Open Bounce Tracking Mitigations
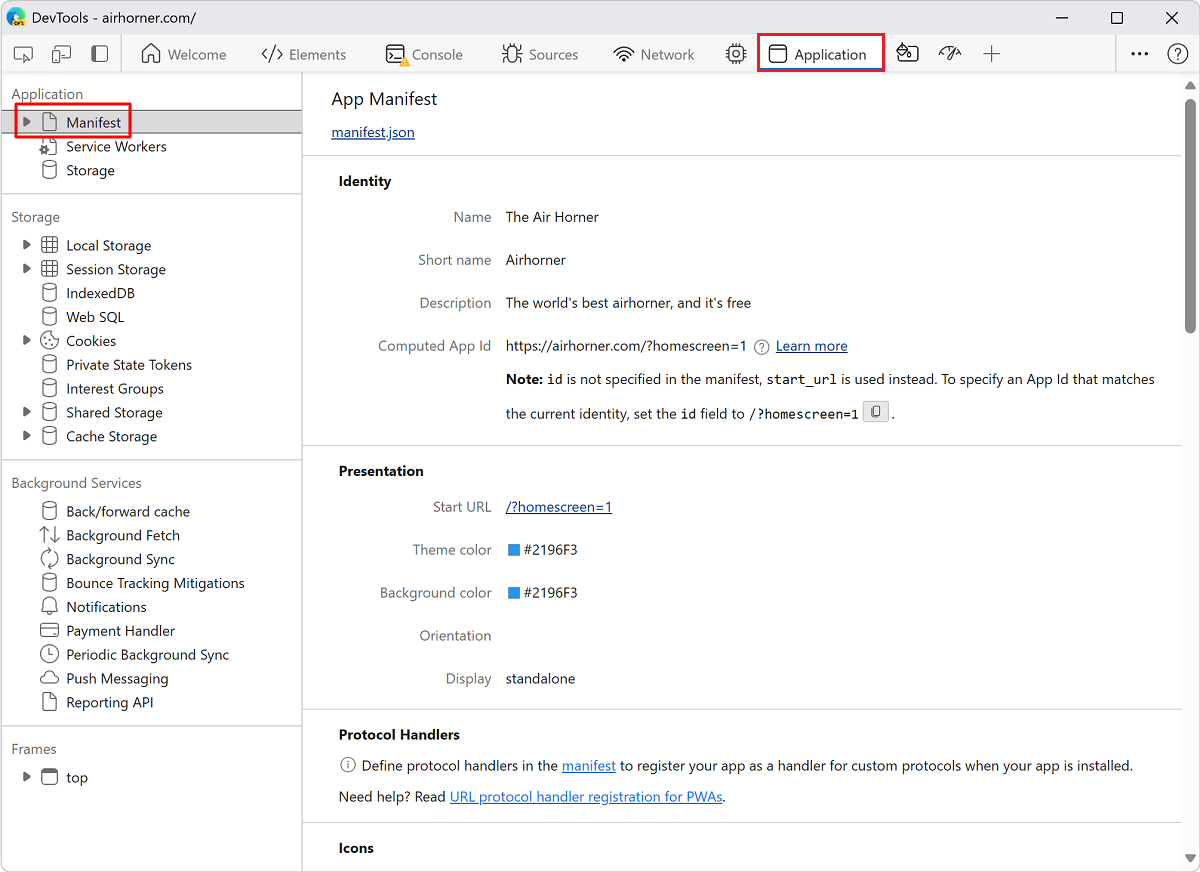The image size is (1200, 872). (155, 583)
